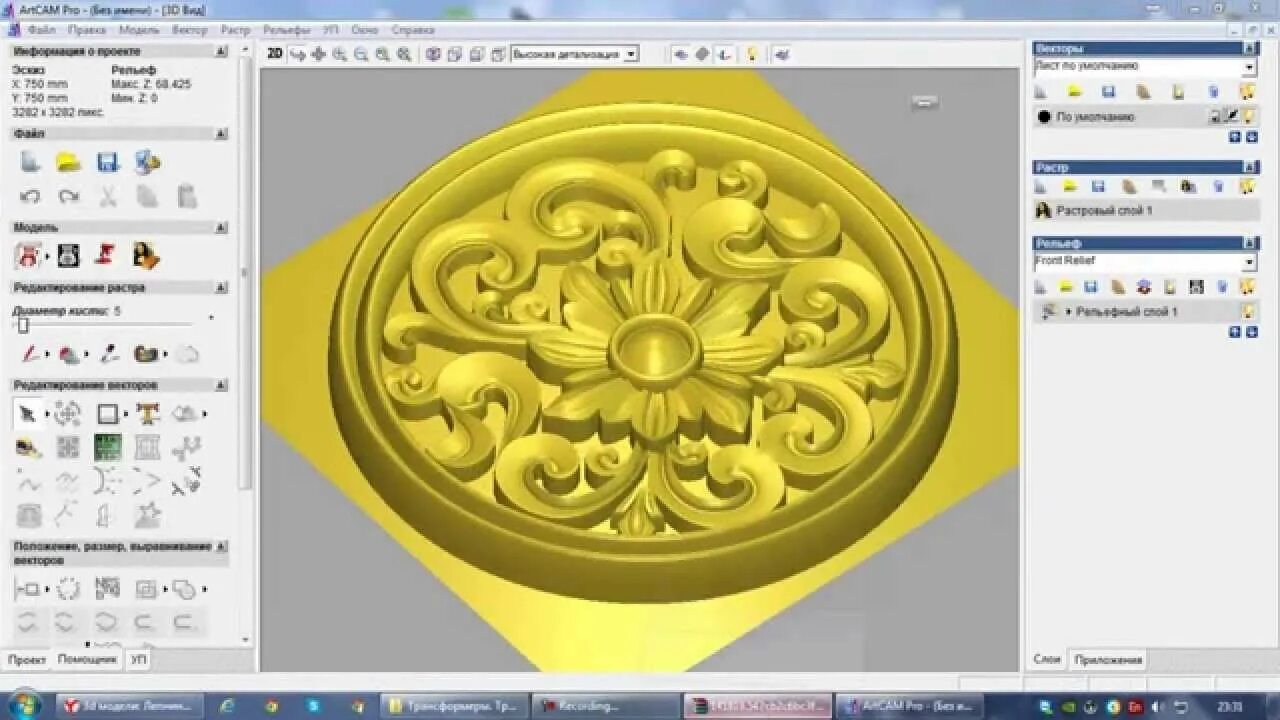Viewport: 1280px width, 720px height.
Task: Open a file using the yellow folder icon in Файл
Action: 69,162
